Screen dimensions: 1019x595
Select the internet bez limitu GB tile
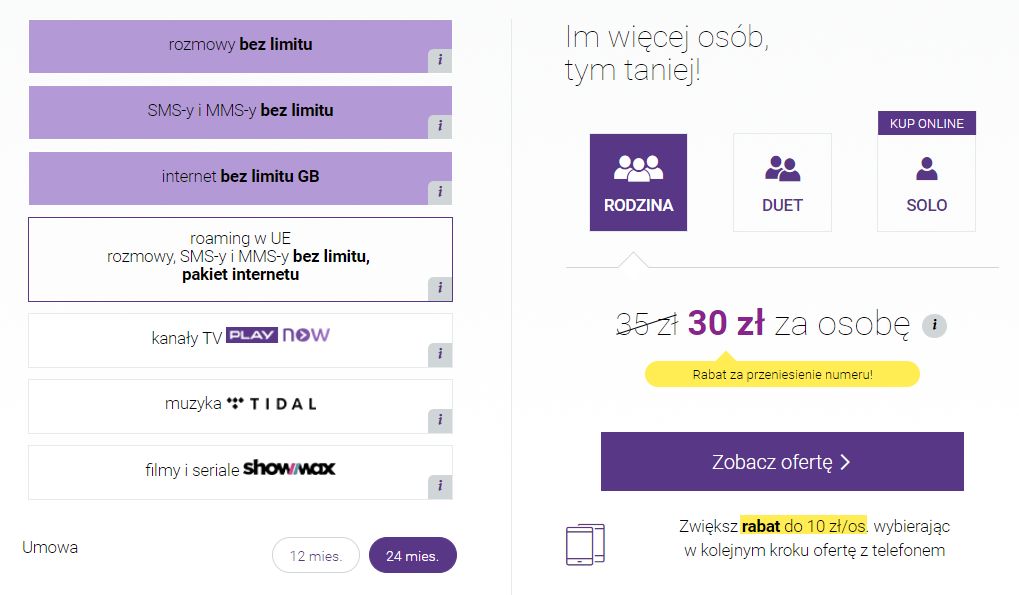(240, 178)
